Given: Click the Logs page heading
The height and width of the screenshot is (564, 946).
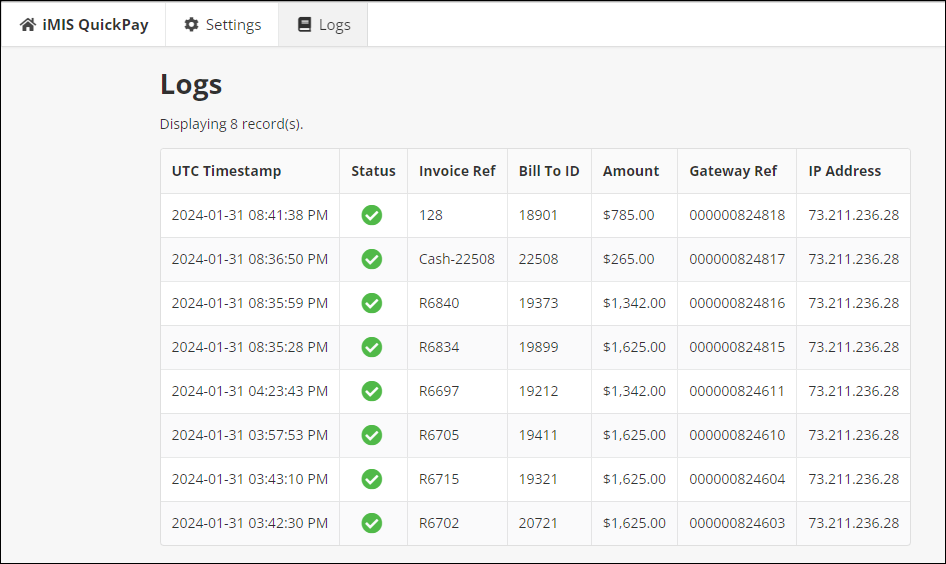Looking at the screenshot, I should click(191, 85).
